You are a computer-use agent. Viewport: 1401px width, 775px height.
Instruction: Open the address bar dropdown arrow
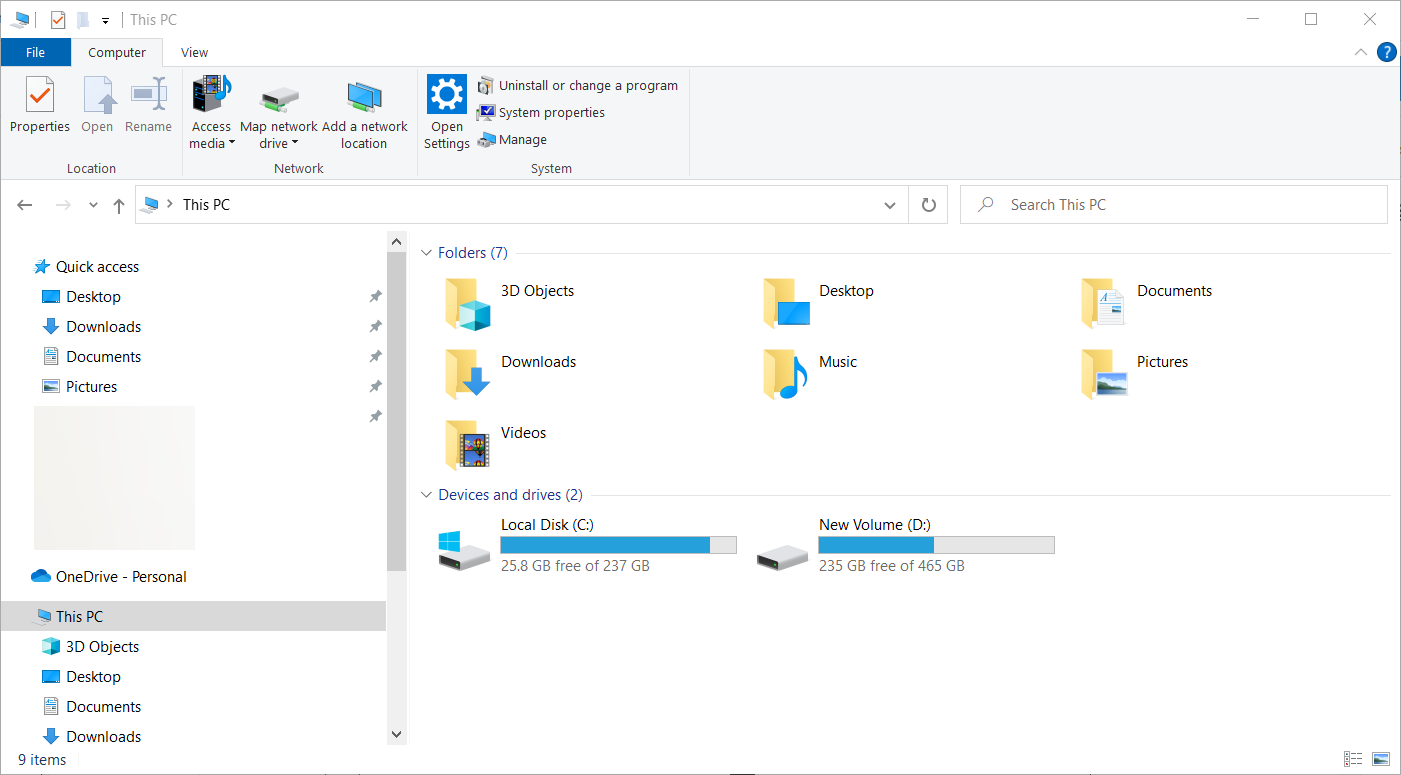(x=889, y=204)
